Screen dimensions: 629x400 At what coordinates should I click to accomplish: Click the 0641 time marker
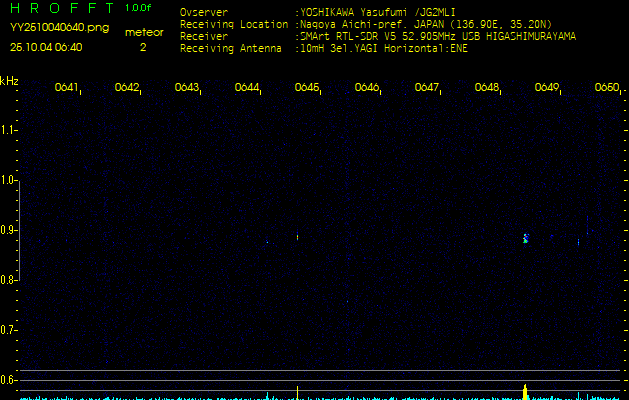(x=67, y=87)
